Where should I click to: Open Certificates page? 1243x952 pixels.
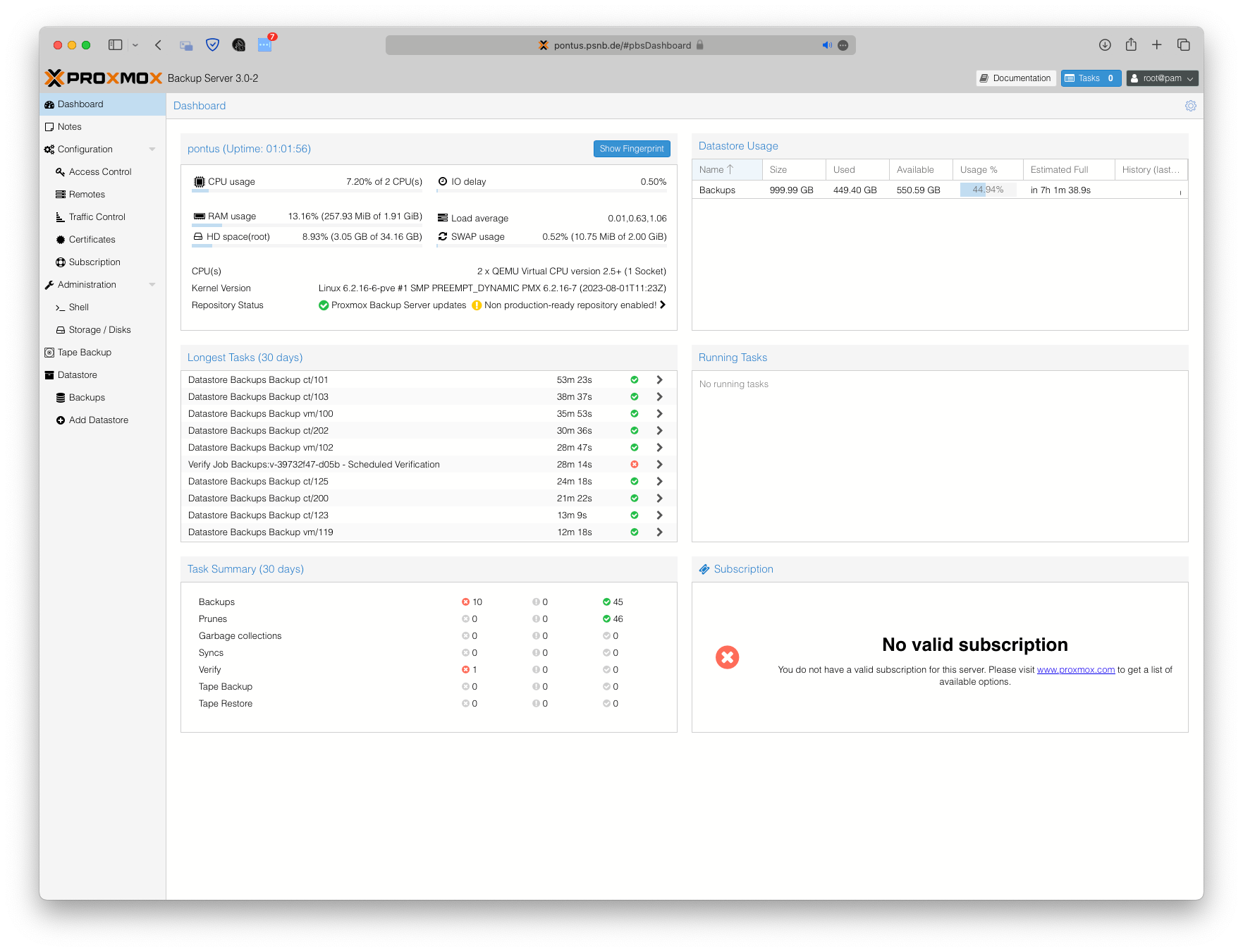(x=103, y=240)
